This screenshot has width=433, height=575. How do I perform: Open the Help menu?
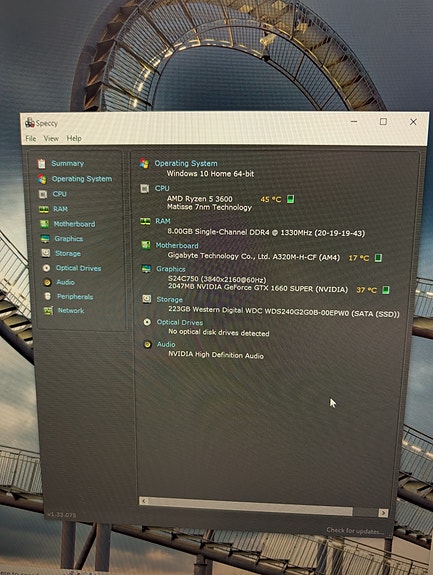click(74, 138)
